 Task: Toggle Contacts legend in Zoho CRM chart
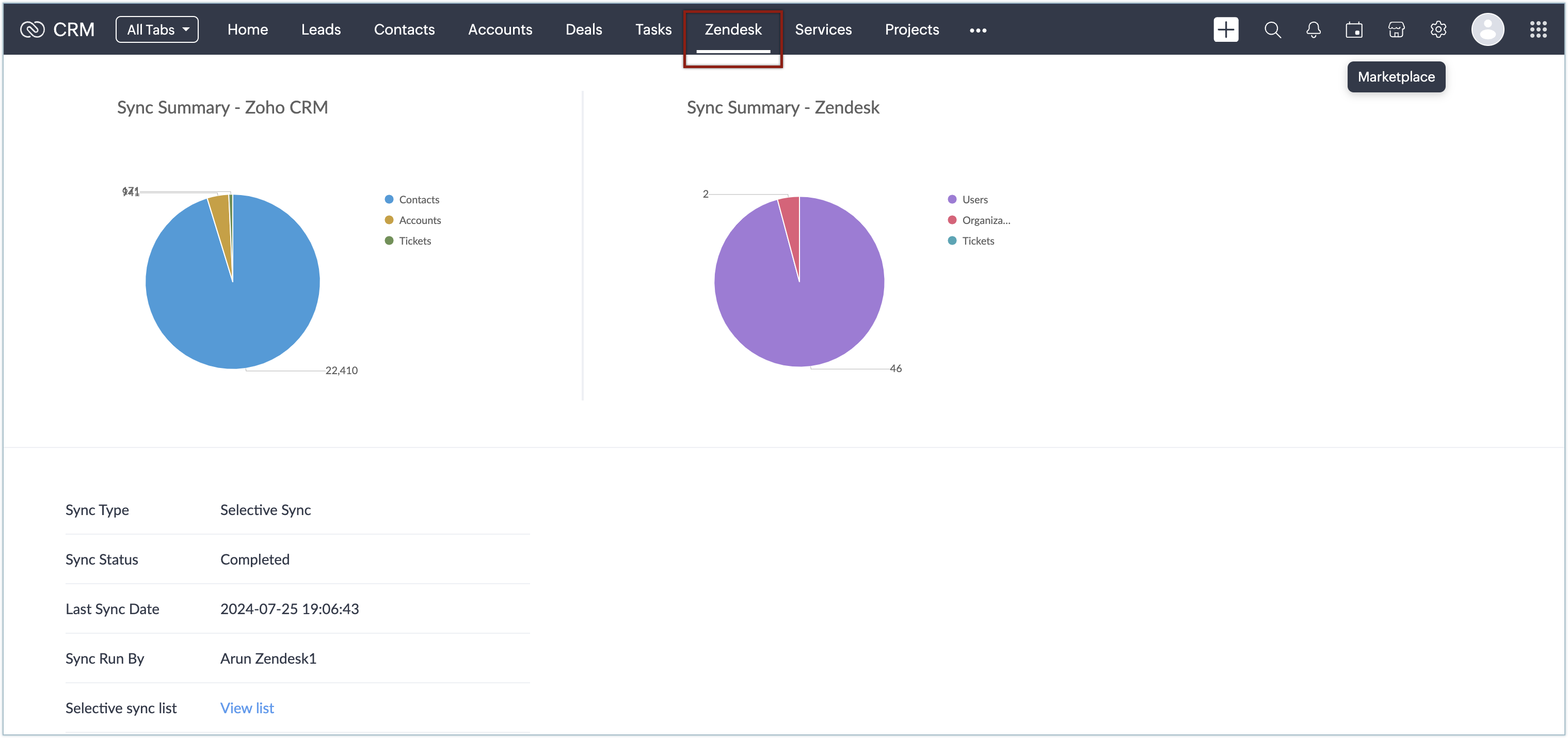(x=418, y=200)
